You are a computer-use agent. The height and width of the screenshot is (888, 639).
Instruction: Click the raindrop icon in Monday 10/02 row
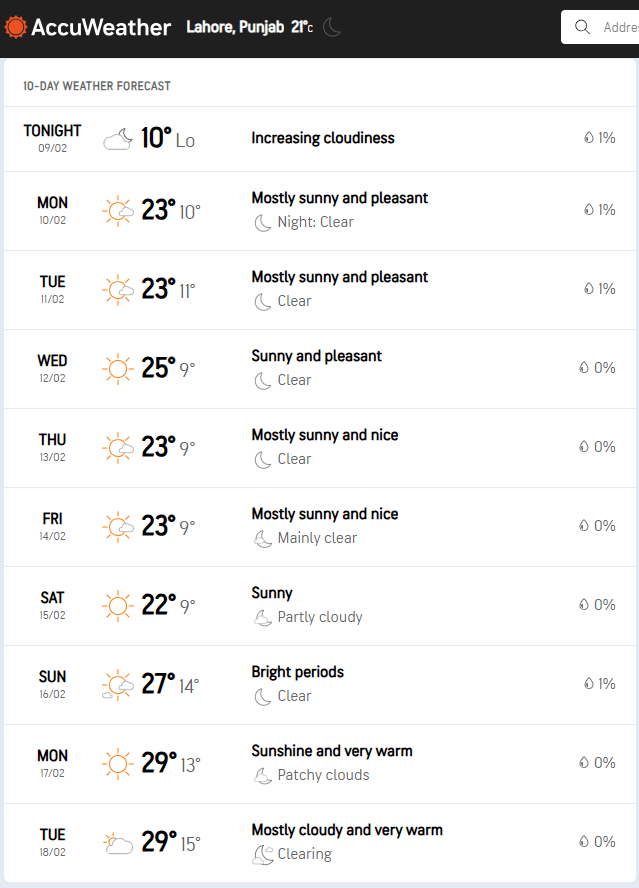tap(589, 210)
